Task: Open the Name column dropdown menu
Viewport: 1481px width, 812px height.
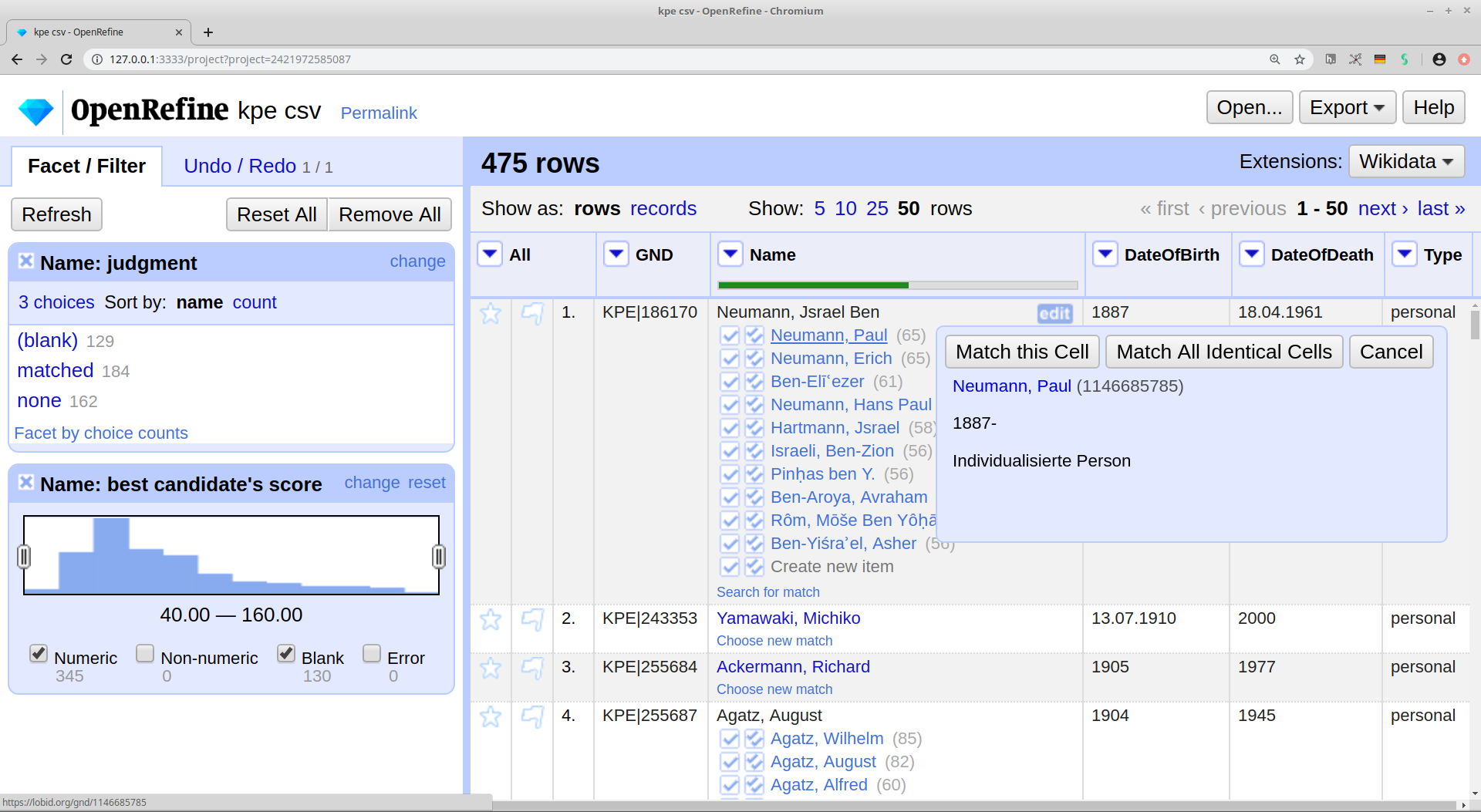Action: (730, 254)
